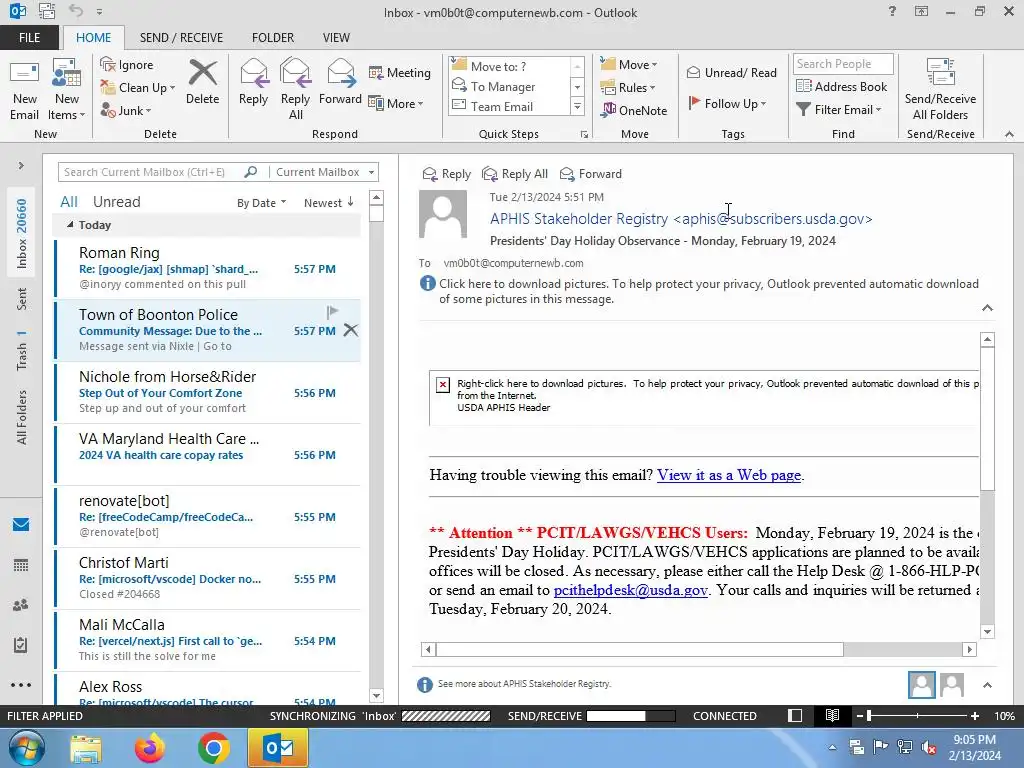Open Firefox from the taskbar

(x=149, y=748)
